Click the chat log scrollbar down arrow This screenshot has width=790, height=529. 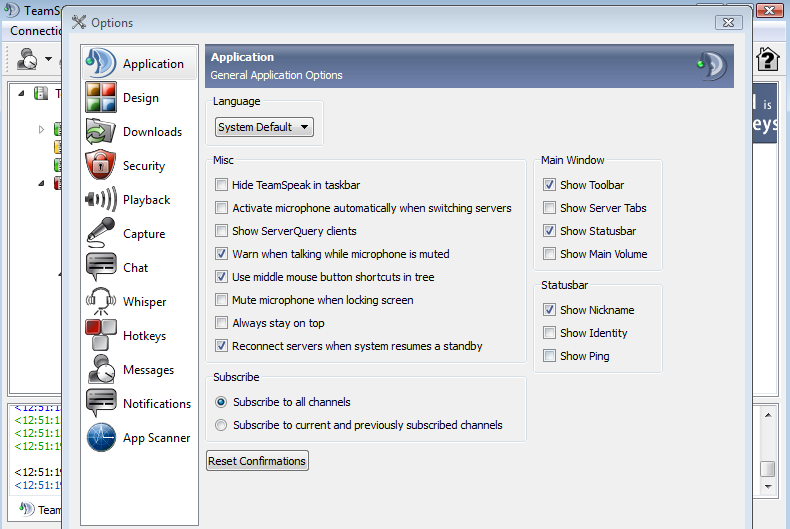coord(767,486)
